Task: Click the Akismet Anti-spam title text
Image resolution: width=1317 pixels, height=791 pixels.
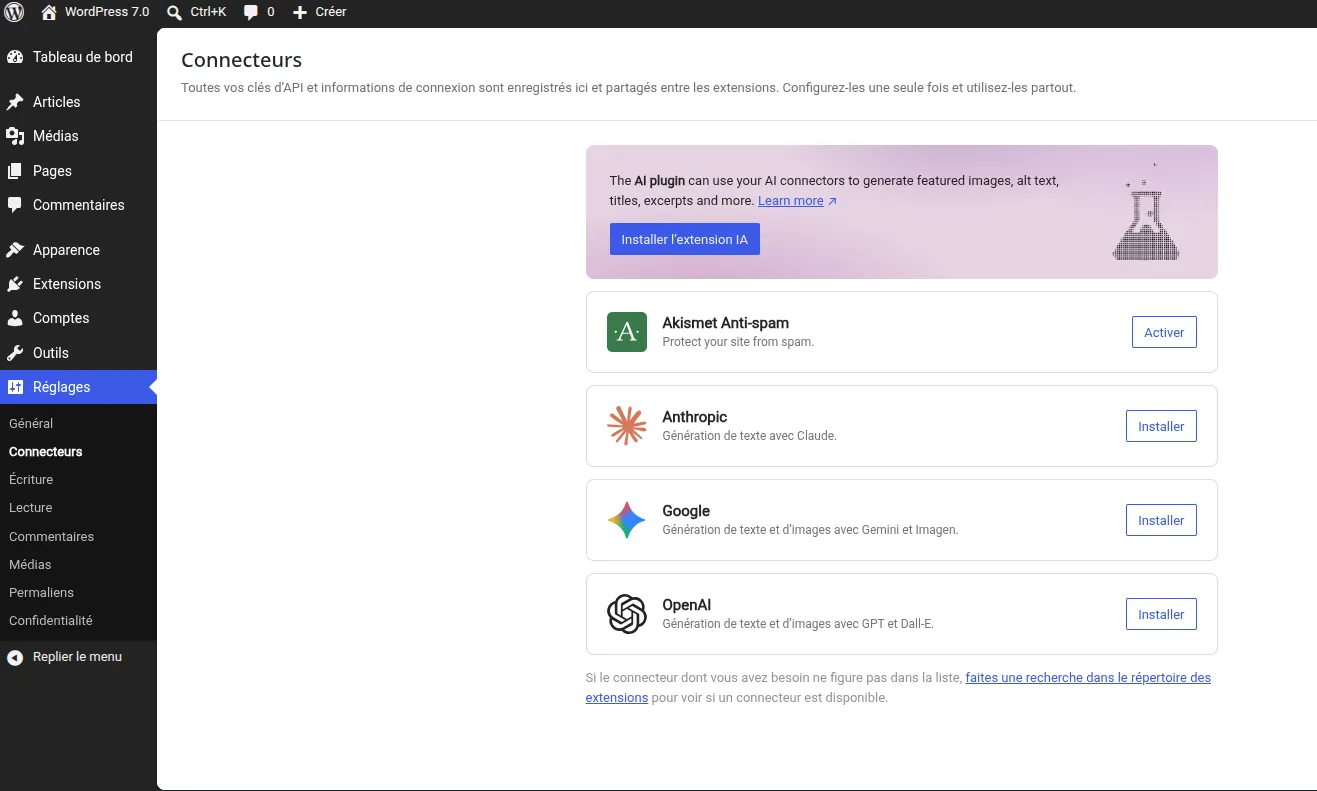Action: point(726,323)
